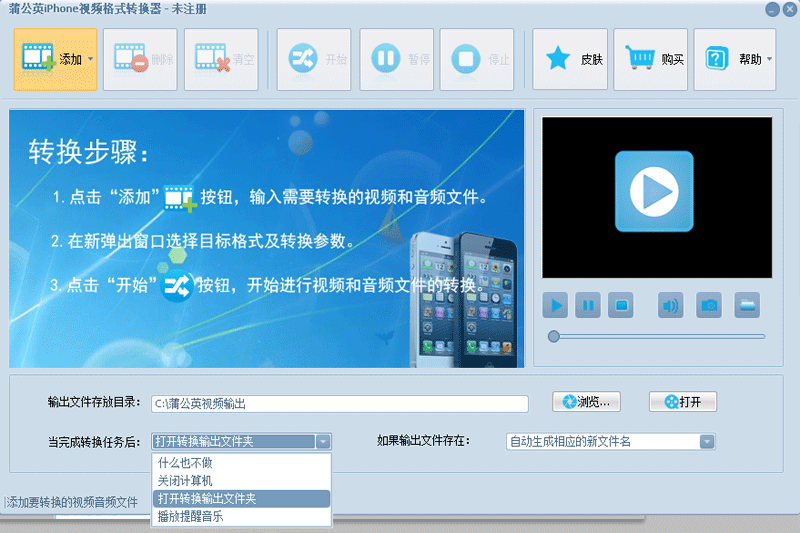Collapse the 当完成转换任务后 combo box arrow
Viewport: 800px width, 533px height.
tap(323, 442)
